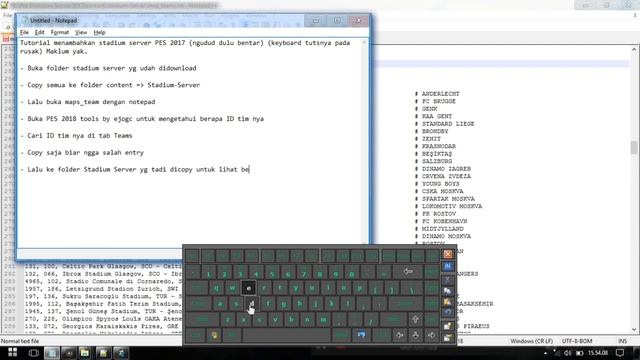
Task: Tap the highlighted e key on the on-screen keyboard
Action: (249, 288)
